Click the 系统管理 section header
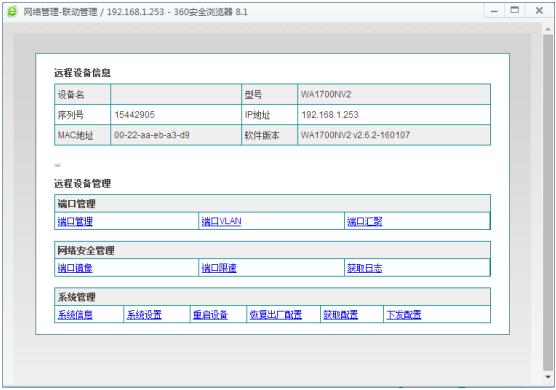 [272, 297]
